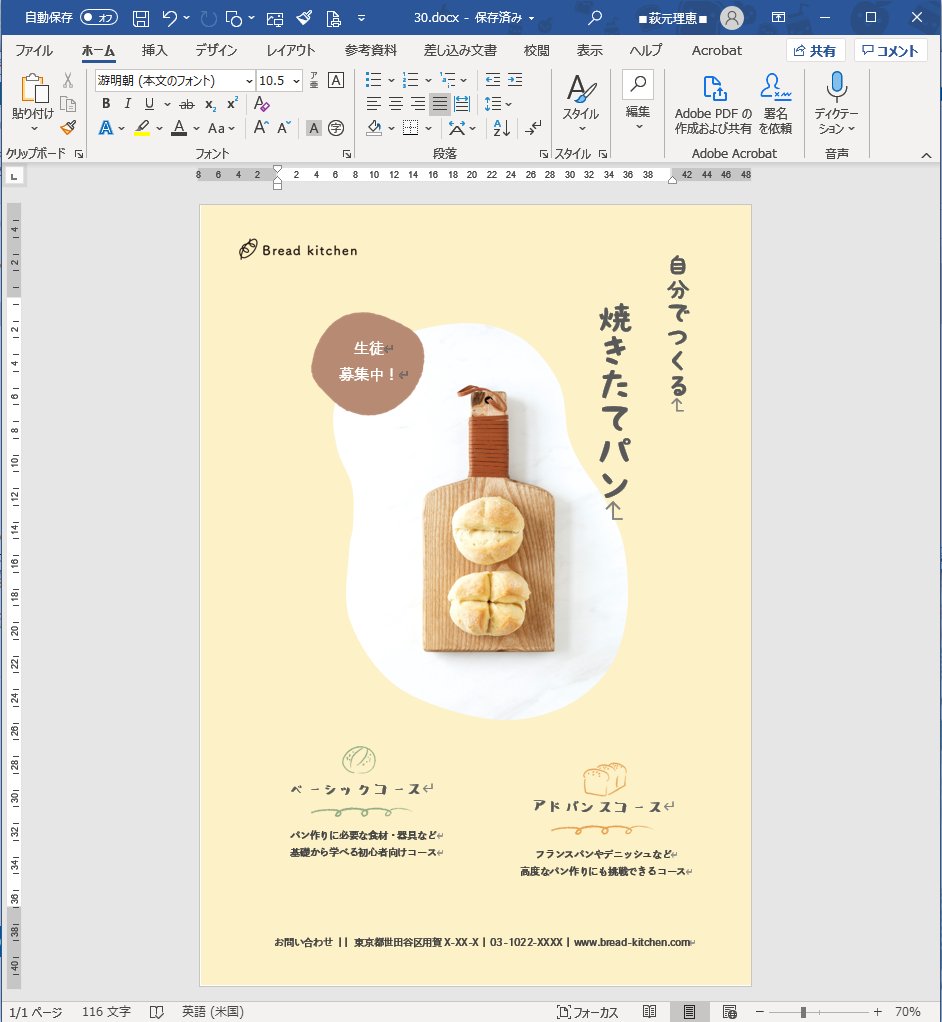Click the Borders icon
942x1022 pixels.
pyautogui.click(x=411, y=128)
